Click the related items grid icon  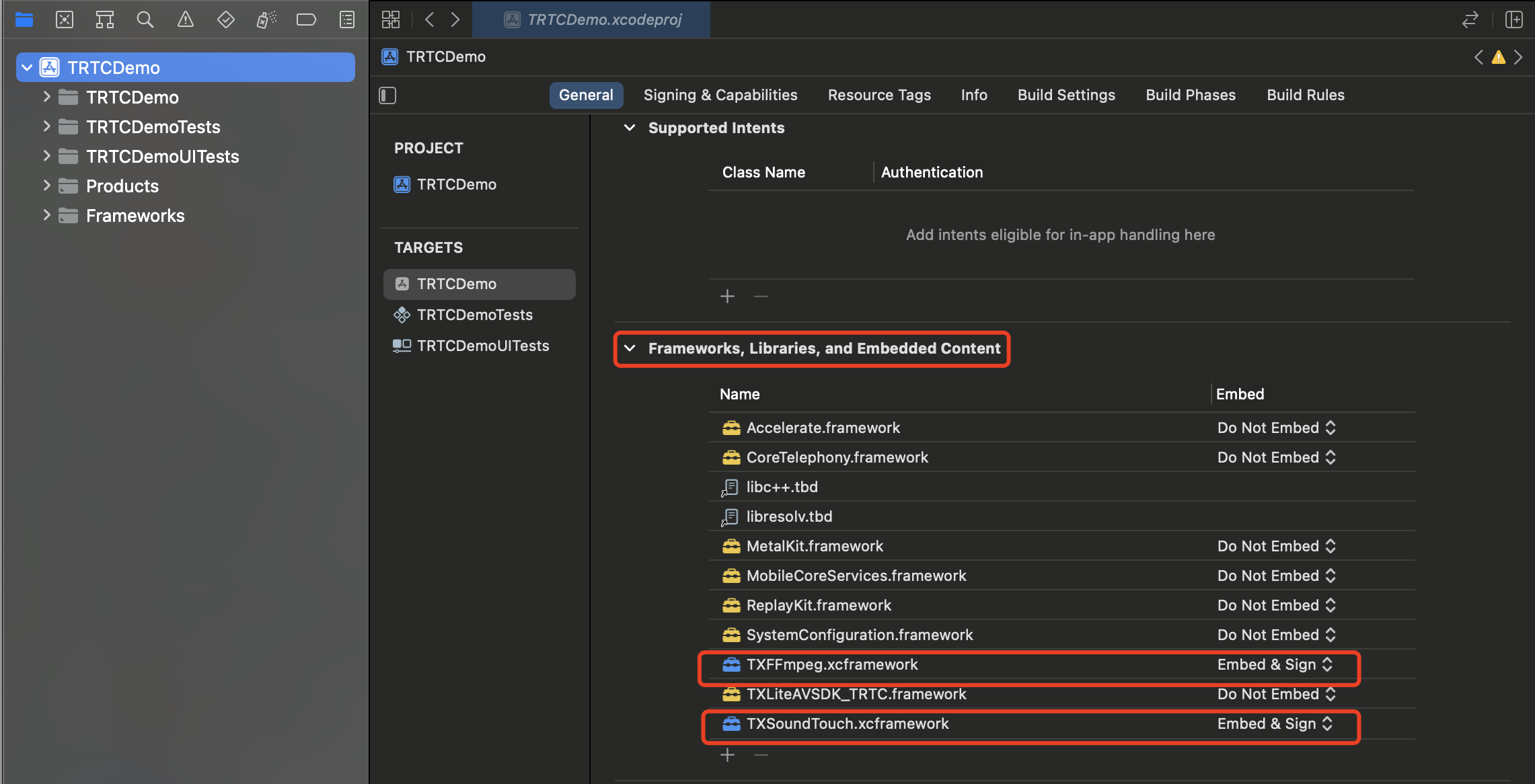(391, 19)
